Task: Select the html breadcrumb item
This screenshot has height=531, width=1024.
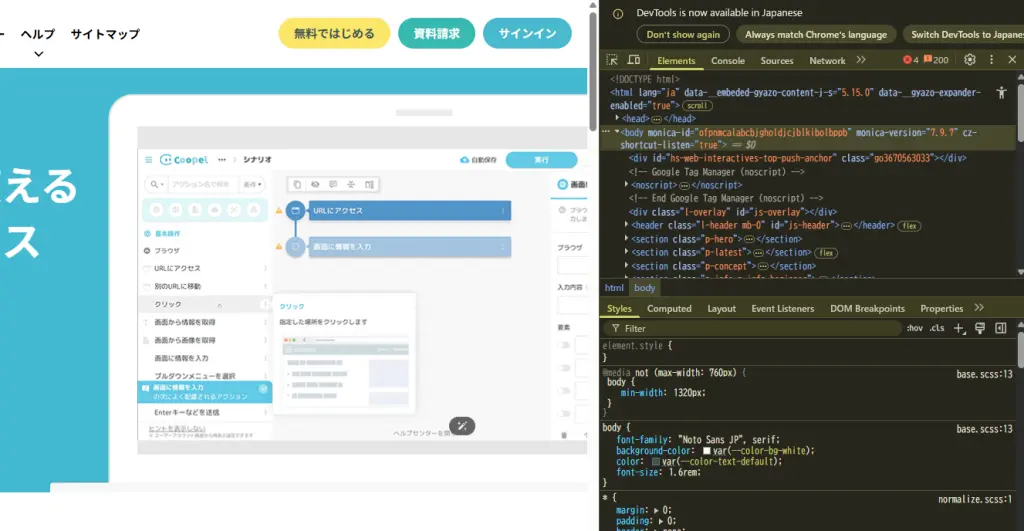Action: click(x=614, y=288)
